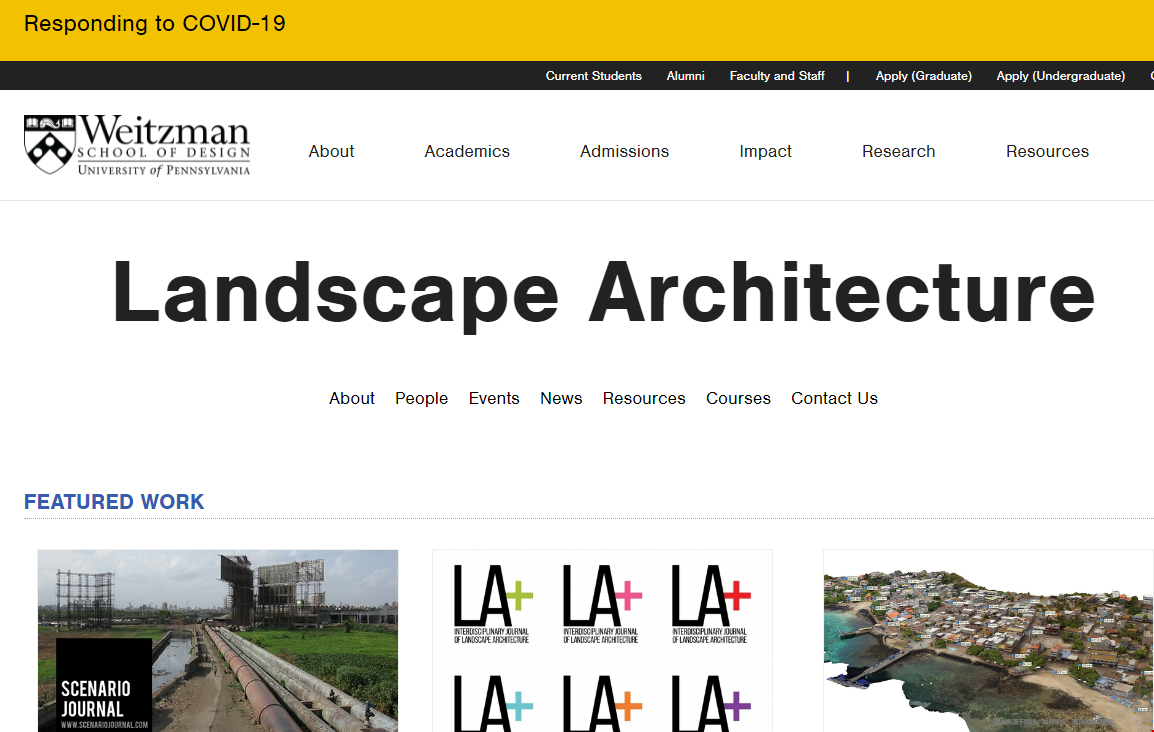Select About in the Landscape Architecture submenu
This screenshot has height=732, width=1154.
click(x=352, y=398)
